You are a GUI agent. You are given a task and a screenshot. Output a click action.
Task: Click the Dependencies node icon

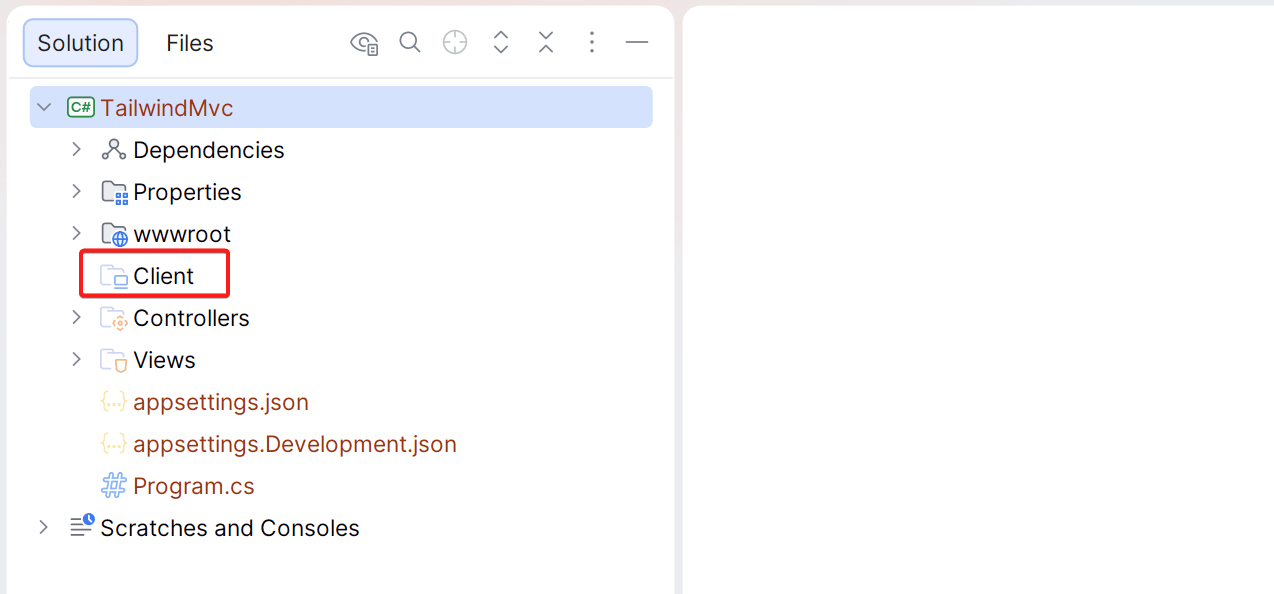coord(112,149)
